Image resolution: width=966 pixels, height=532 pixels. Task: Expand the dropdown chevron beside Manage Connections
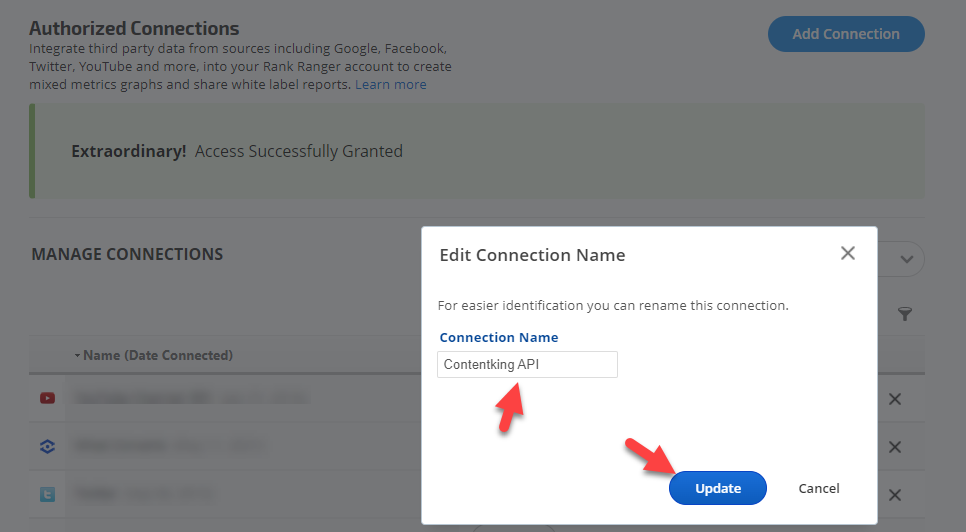[x=907, y=259]
